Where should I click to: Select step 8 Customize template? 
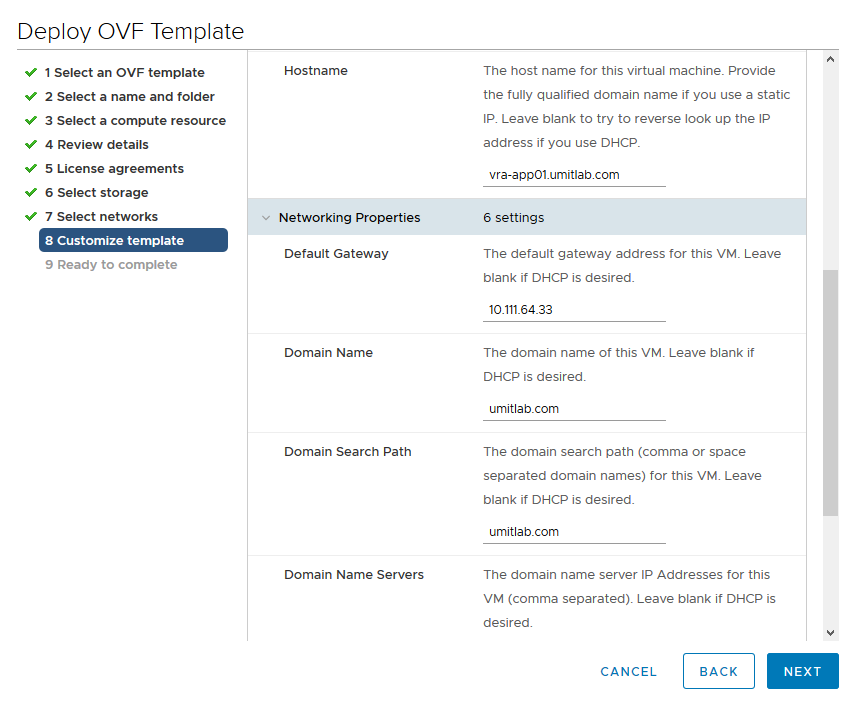[x=133, y=241]
